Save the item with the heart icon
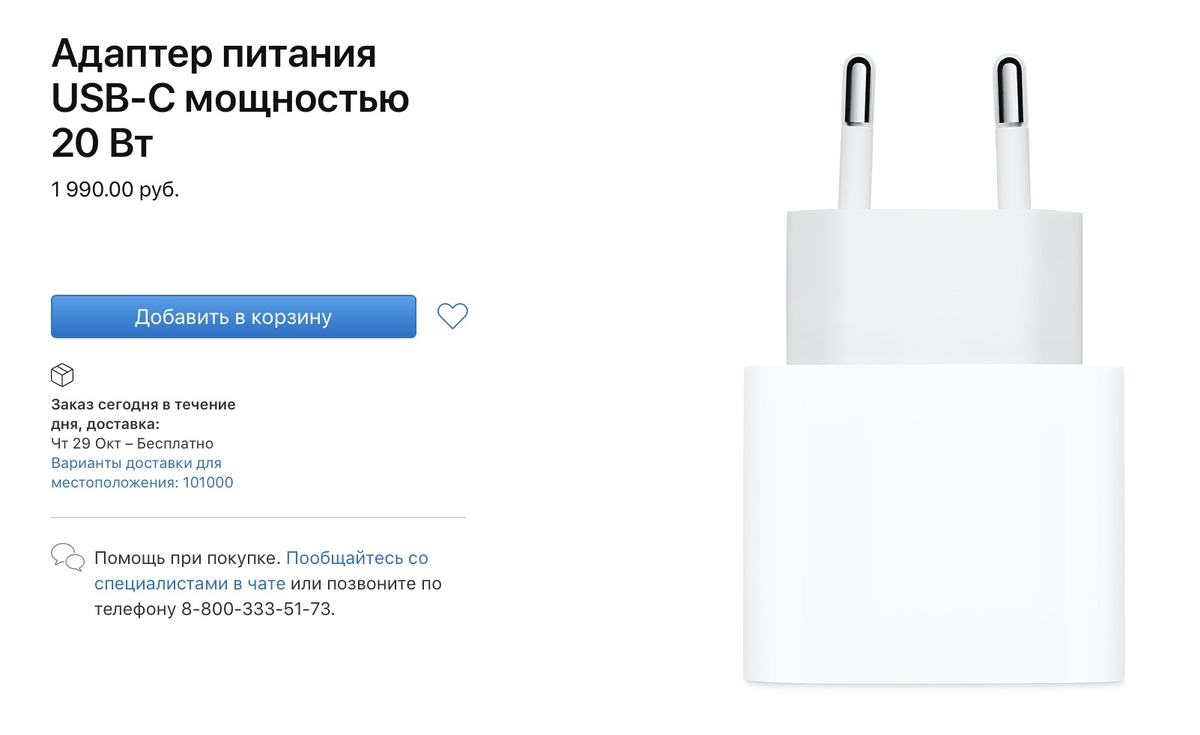The image size is (1200, 735). pyautogui.click(x=453, y=316)
